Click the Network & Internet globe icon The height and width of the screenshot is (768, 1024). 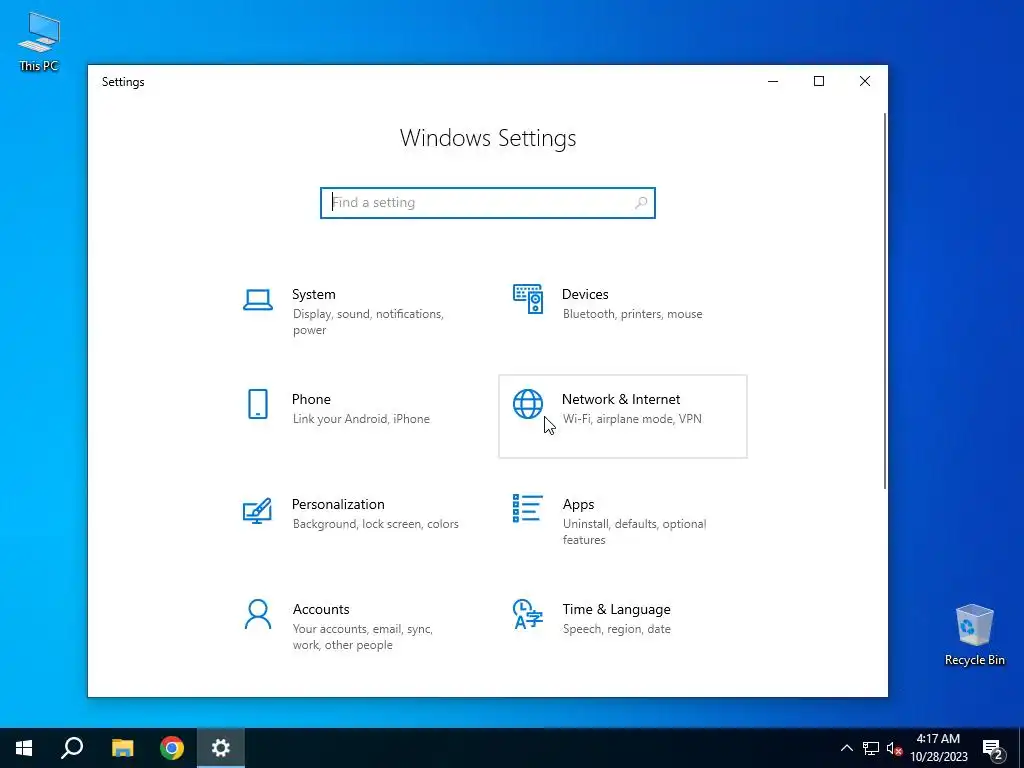pyautogui.click(x=528, y=404)
